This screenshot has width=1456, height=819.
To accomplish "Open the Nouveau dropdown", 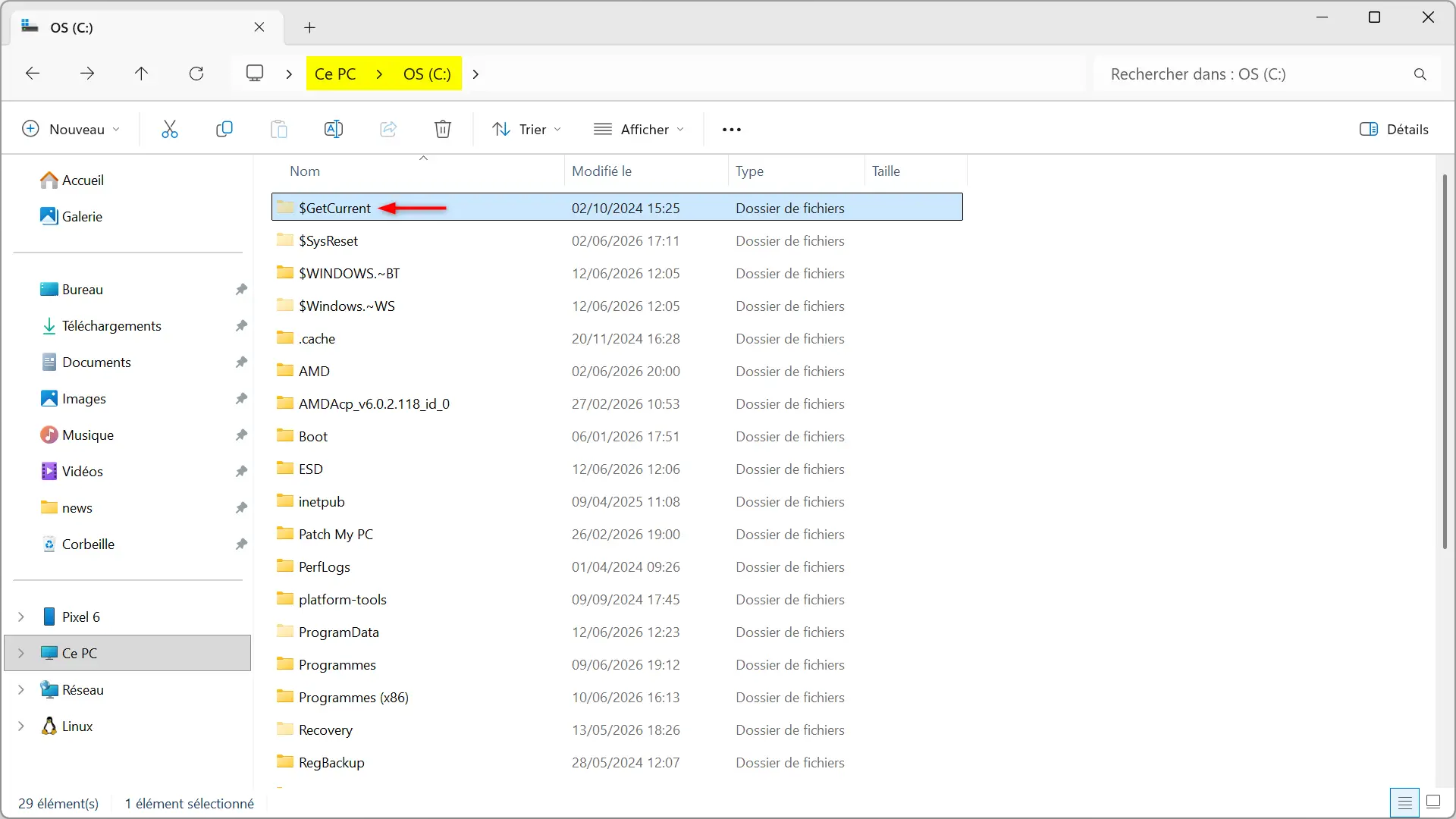I will click(x=71, y=129).
